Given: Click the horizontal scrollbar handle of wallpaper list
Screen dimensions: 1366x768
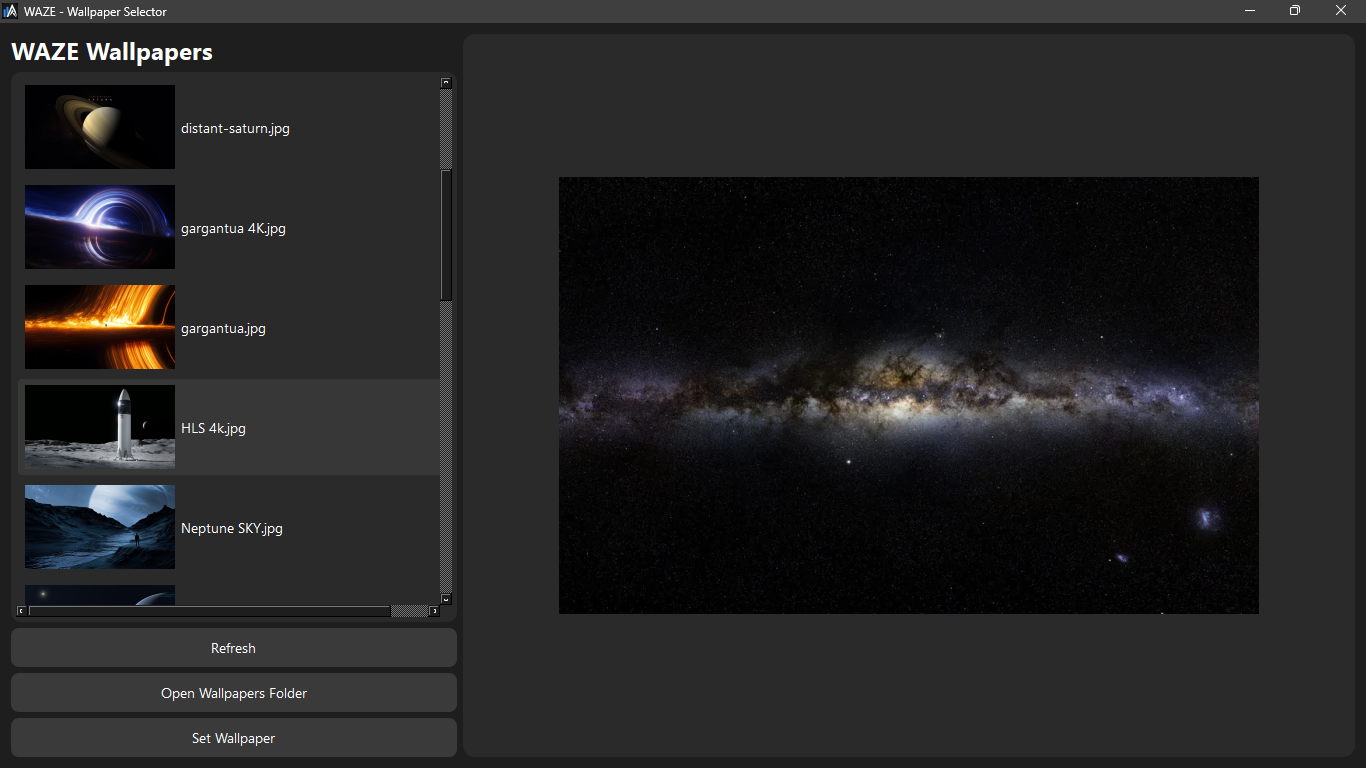Looking at the screenshot, I should 209,610.
